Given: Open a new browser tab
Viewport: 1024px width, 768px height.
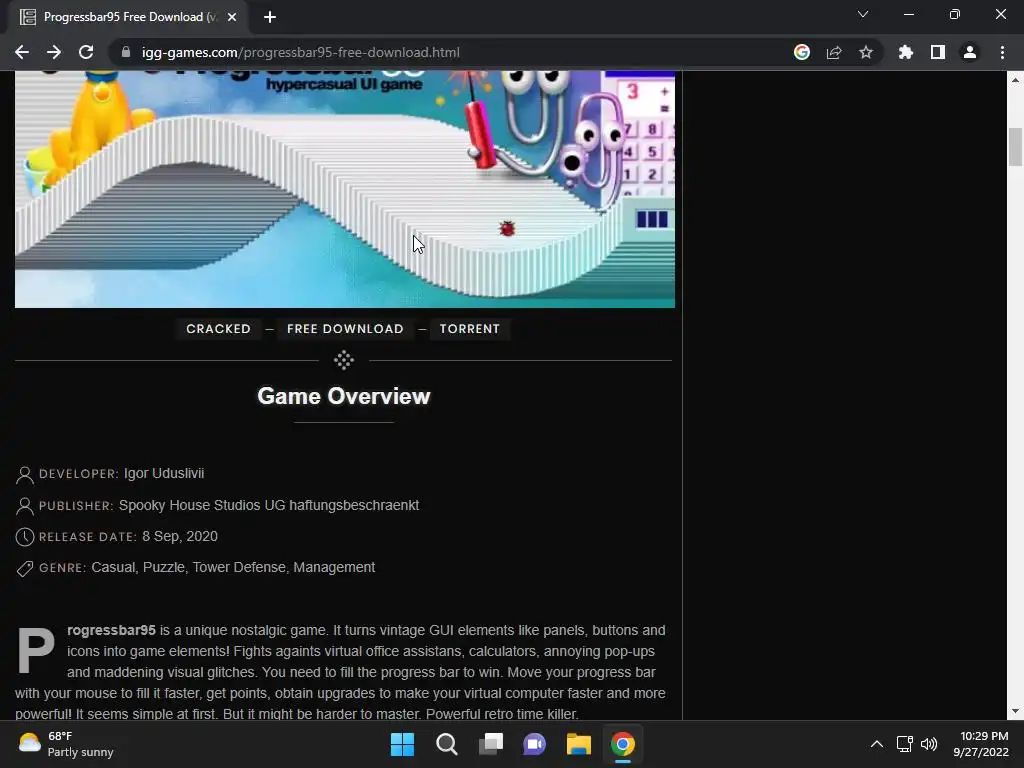Looking at the screenshot, I should pos(270,17).
